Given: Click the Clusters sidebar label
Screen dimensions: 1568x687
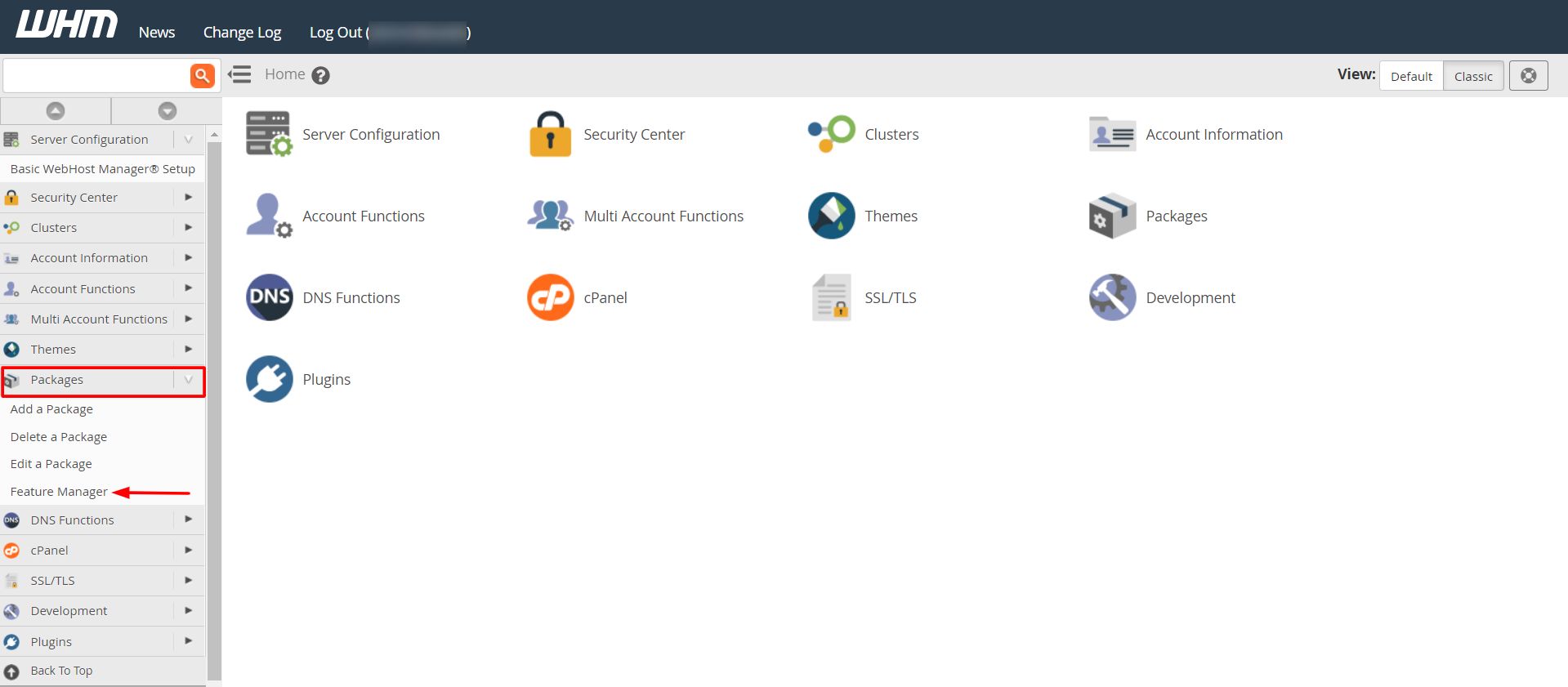Looking at the screenshot, I should (x=53, y=228).
